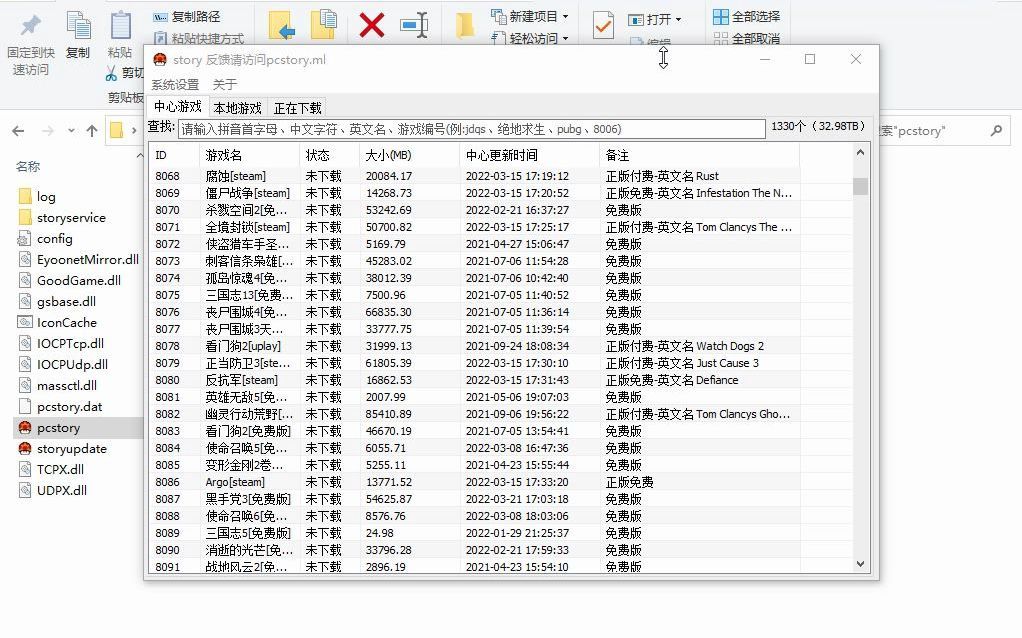Select the pcstory.dat file

pos(61,407)
